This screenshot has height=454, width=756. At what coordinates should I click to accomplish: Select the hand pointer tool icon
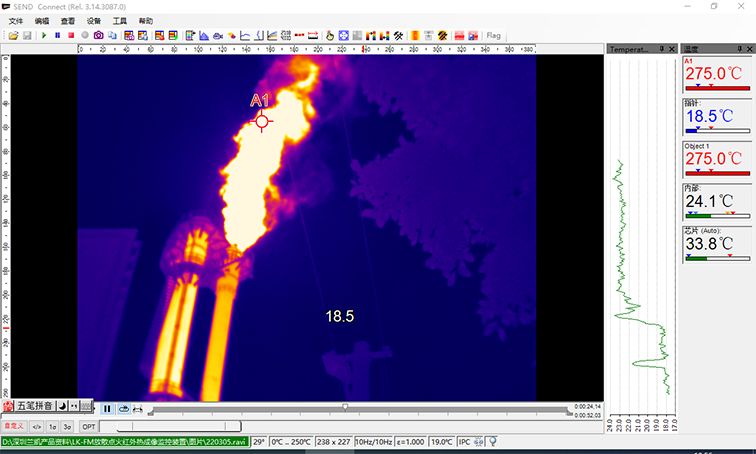[330, 36]
